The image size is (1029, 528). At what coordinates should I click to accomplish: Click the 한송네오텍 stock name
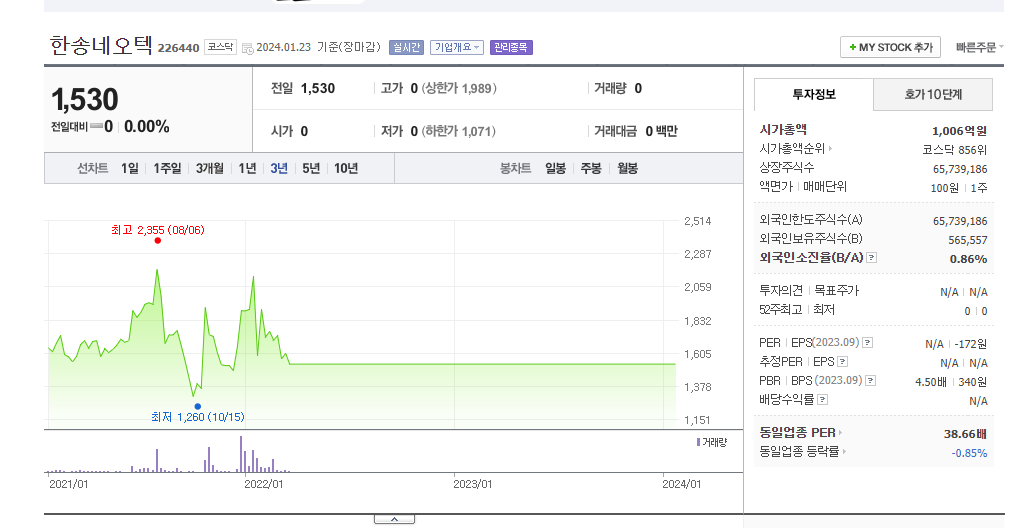point(101,46)
